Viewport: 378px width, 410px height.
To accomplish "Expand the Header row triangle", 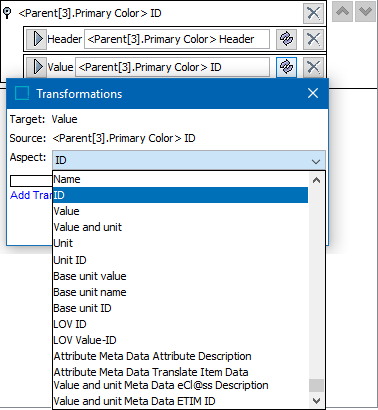I will tap(36, 39).
